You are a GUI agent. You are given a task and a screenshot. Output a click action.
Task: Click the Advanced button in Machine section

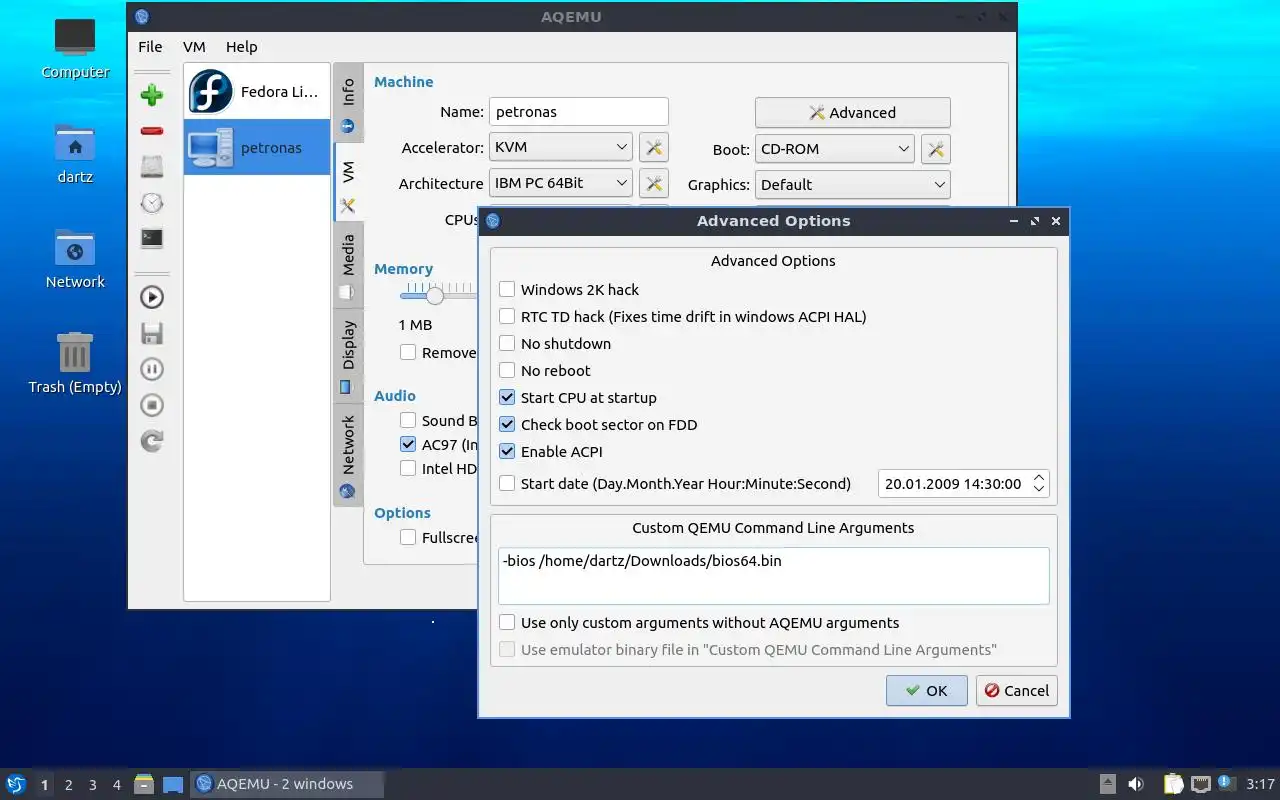pos(852,112)
